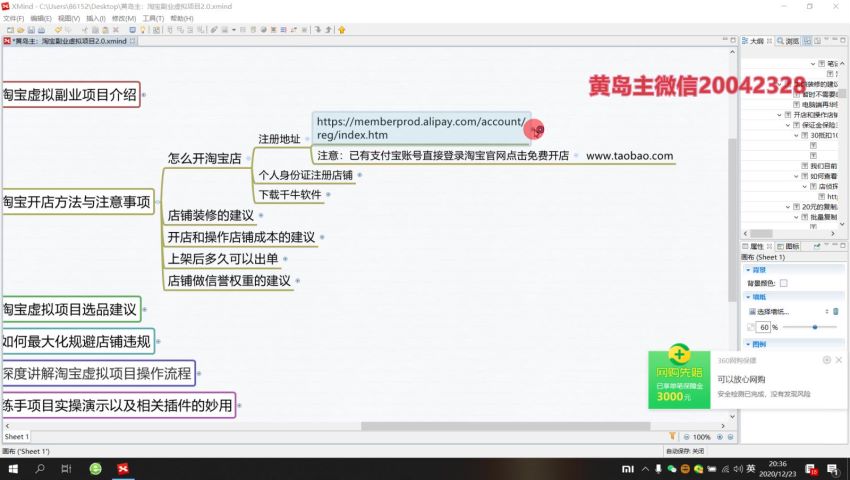This screenshot has width=850, height=480.
Task: Toggle 自动保存 status in the status bar
Action: [685, 451]
